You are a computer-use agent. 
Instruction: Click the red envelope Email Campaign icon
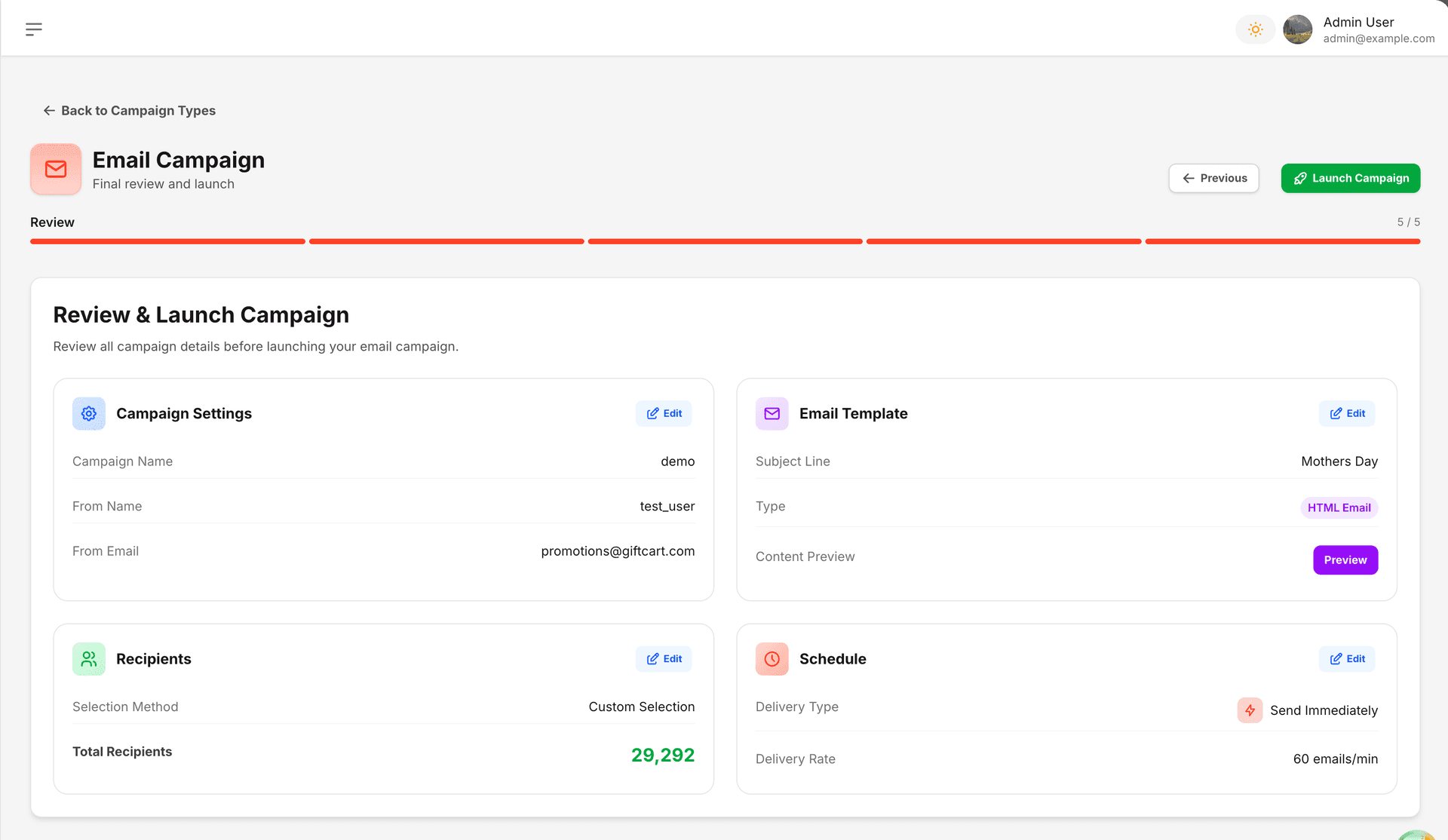coord(56,170)
